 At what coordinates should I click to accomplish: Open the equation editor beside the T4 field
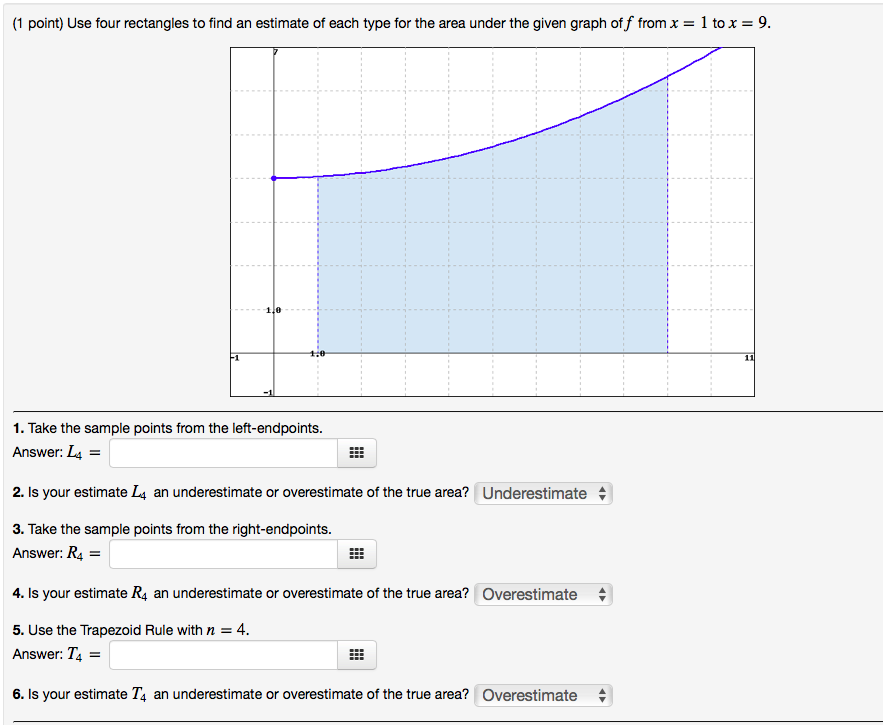pos(356,655)
